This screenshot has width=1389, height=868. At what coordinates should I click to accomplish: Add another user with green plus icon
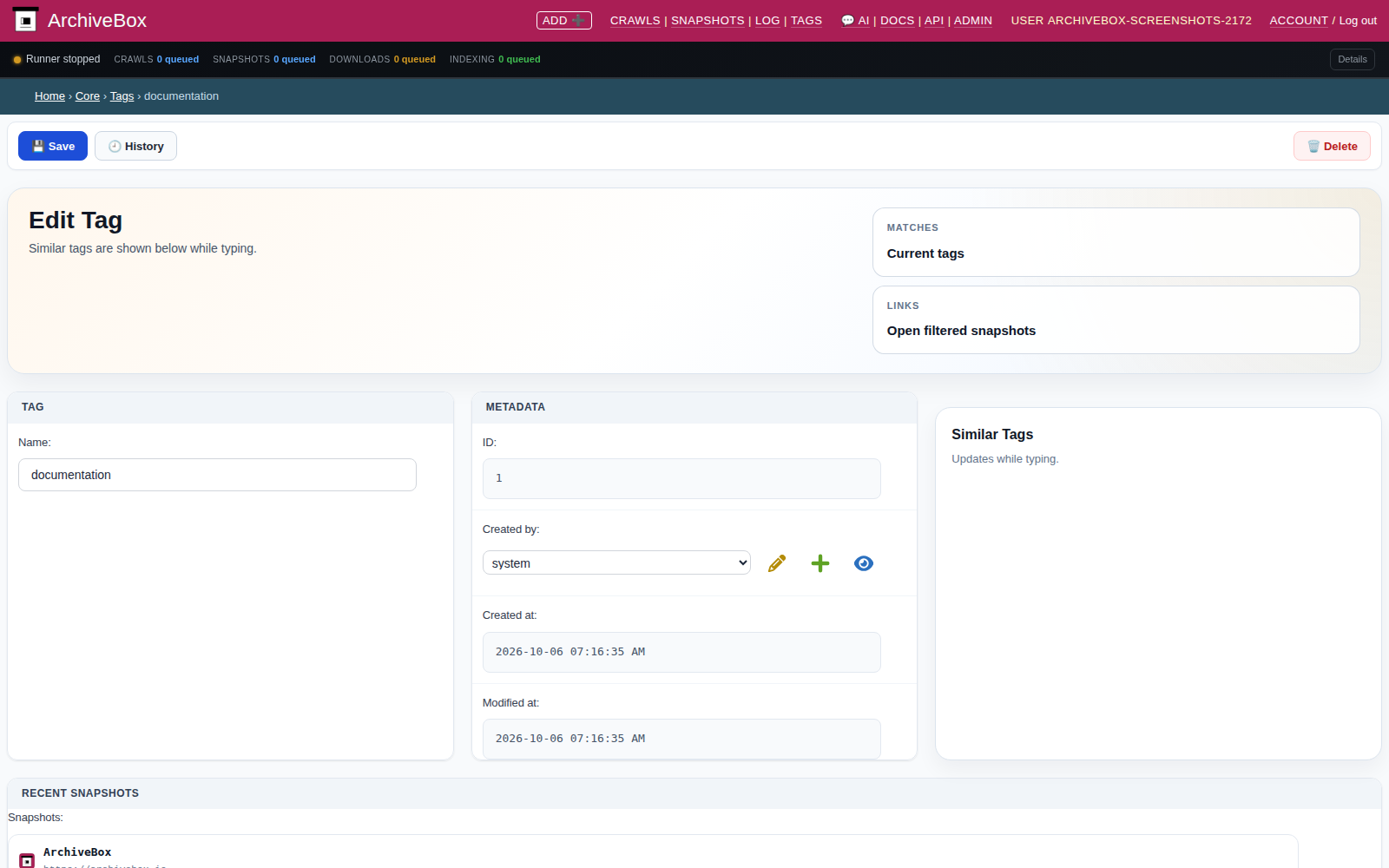click(x=820, y=563)
